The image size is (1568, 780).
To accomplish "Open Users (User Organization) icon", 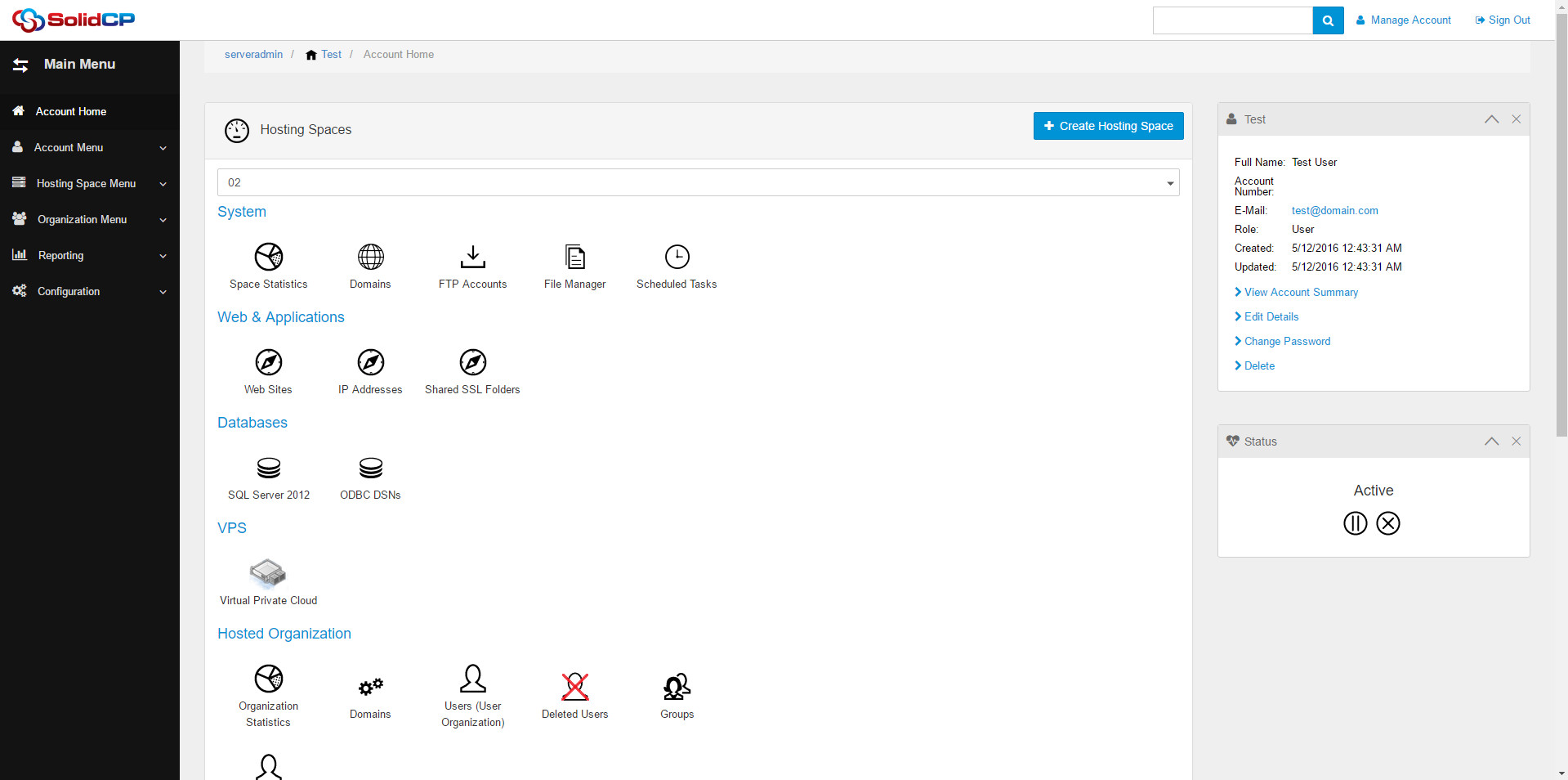I will pyautogui.click(x=472, y=679).
